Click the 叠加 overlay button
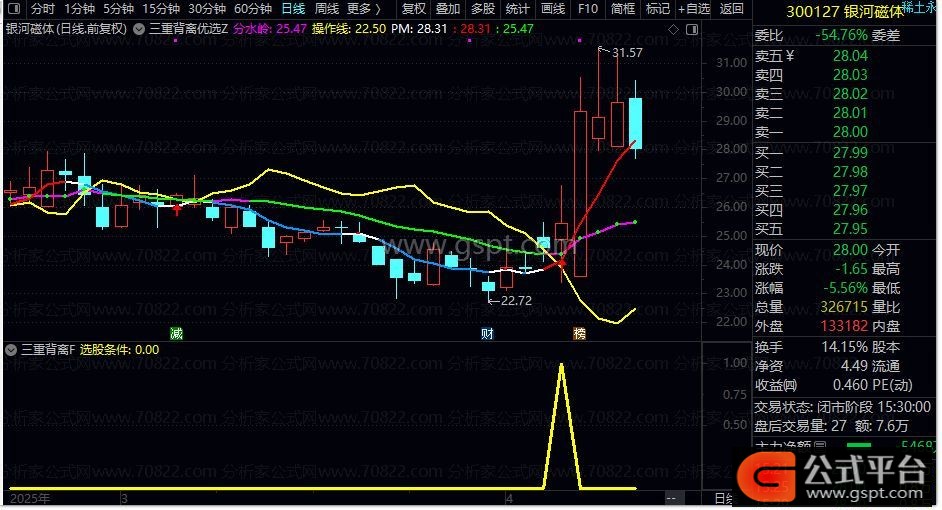Screen dimensions: 942x510 click(448, 9)
